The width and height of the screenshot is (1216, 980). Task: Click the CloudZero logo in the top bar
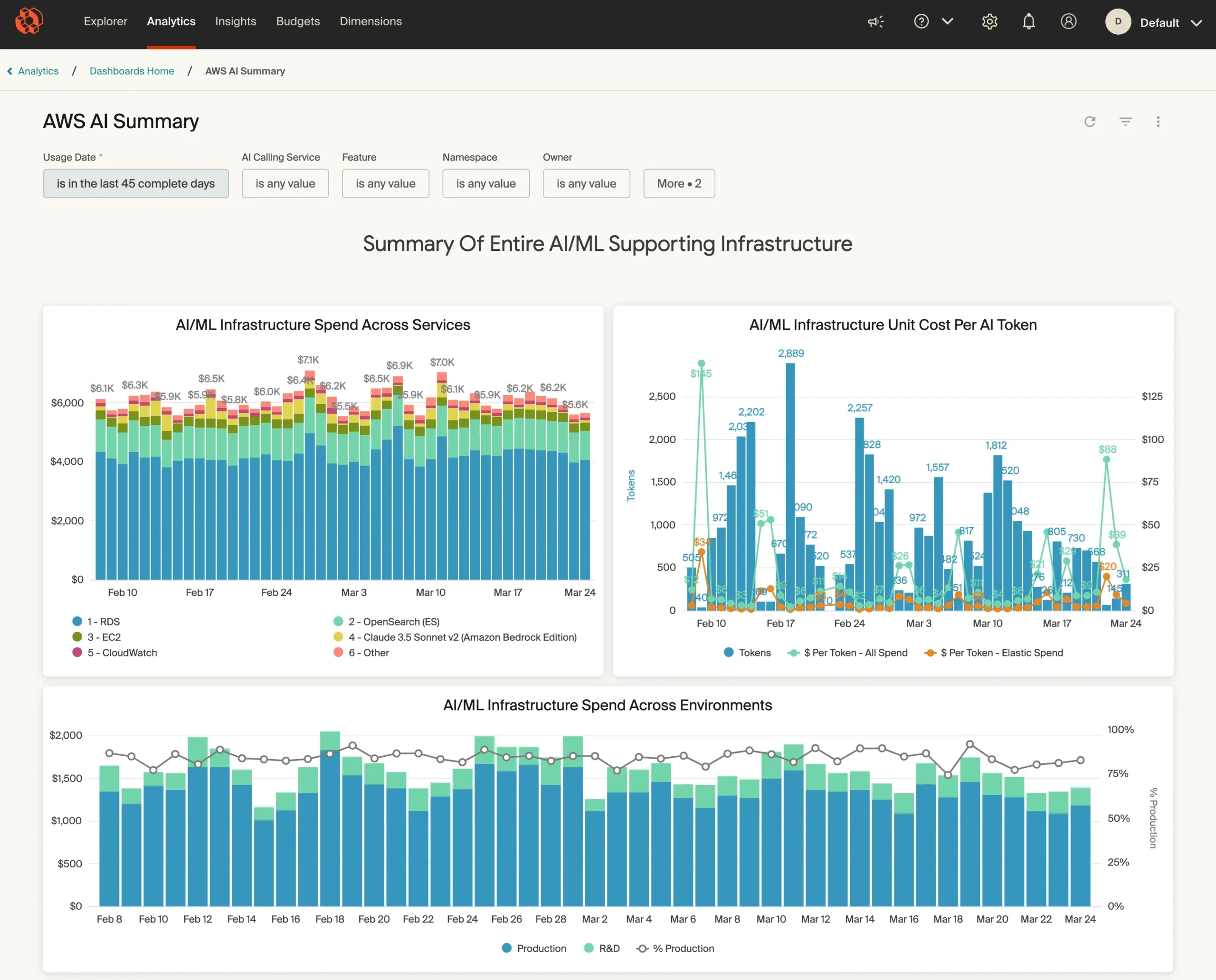coord(29,21)
